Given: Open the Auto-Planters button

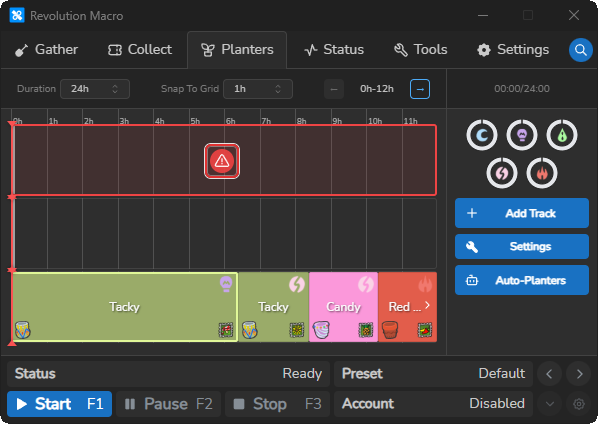Looking at the screenshot, I should pos(522,280).
